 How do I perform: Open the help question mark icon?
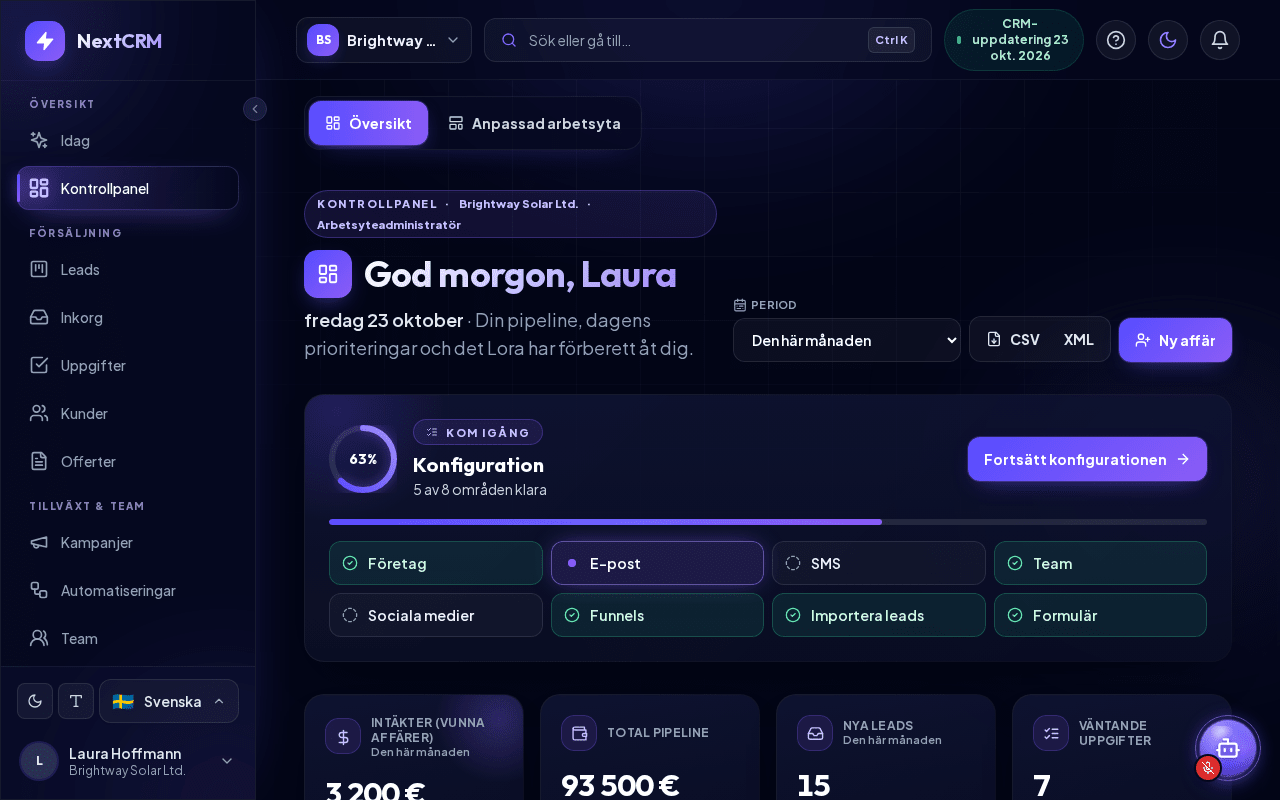click(x=1116, y=40)
